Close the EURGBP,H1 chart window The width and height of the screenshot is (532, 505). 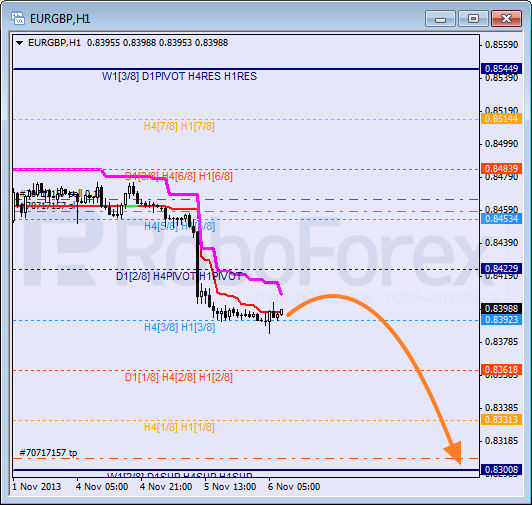coord(506,18)
